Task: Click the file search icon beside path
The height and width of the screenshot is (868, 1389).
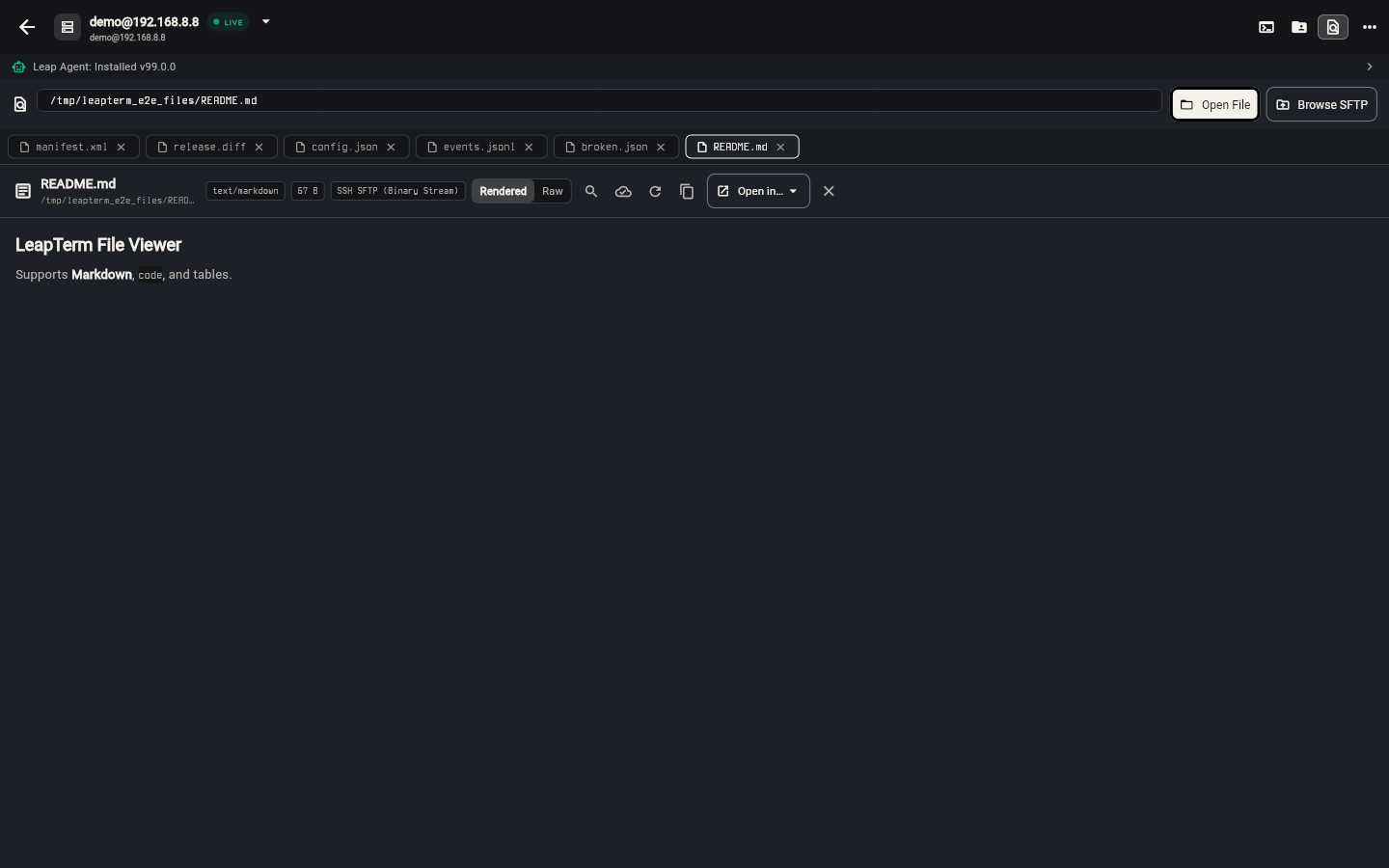Action: coord(20,104)
